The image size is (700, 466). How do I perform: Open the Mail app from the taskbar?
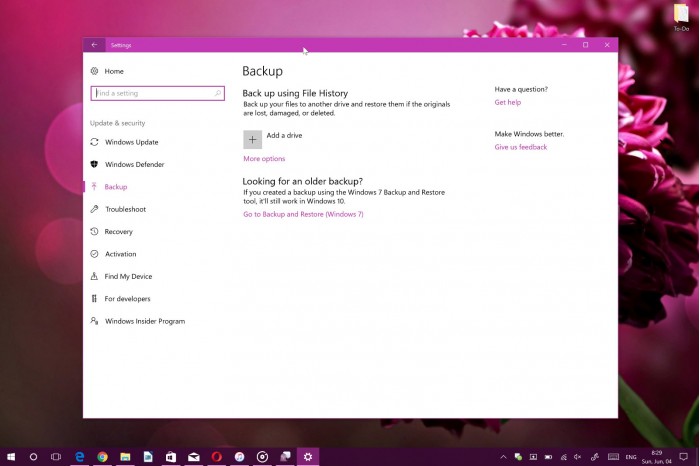(x=193, y=457)
